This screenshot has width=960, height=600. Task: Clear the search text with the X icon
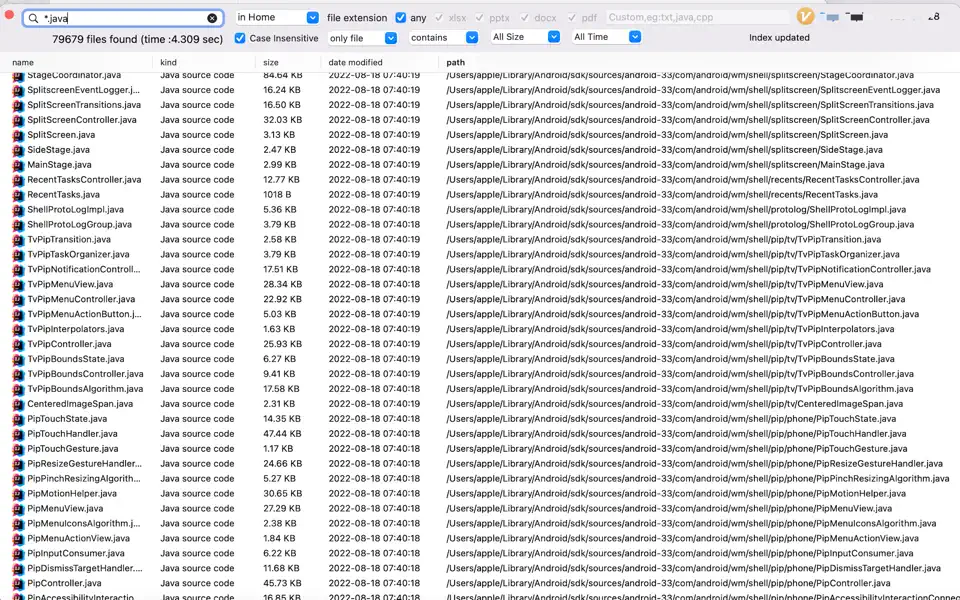(x=212, y=18)
